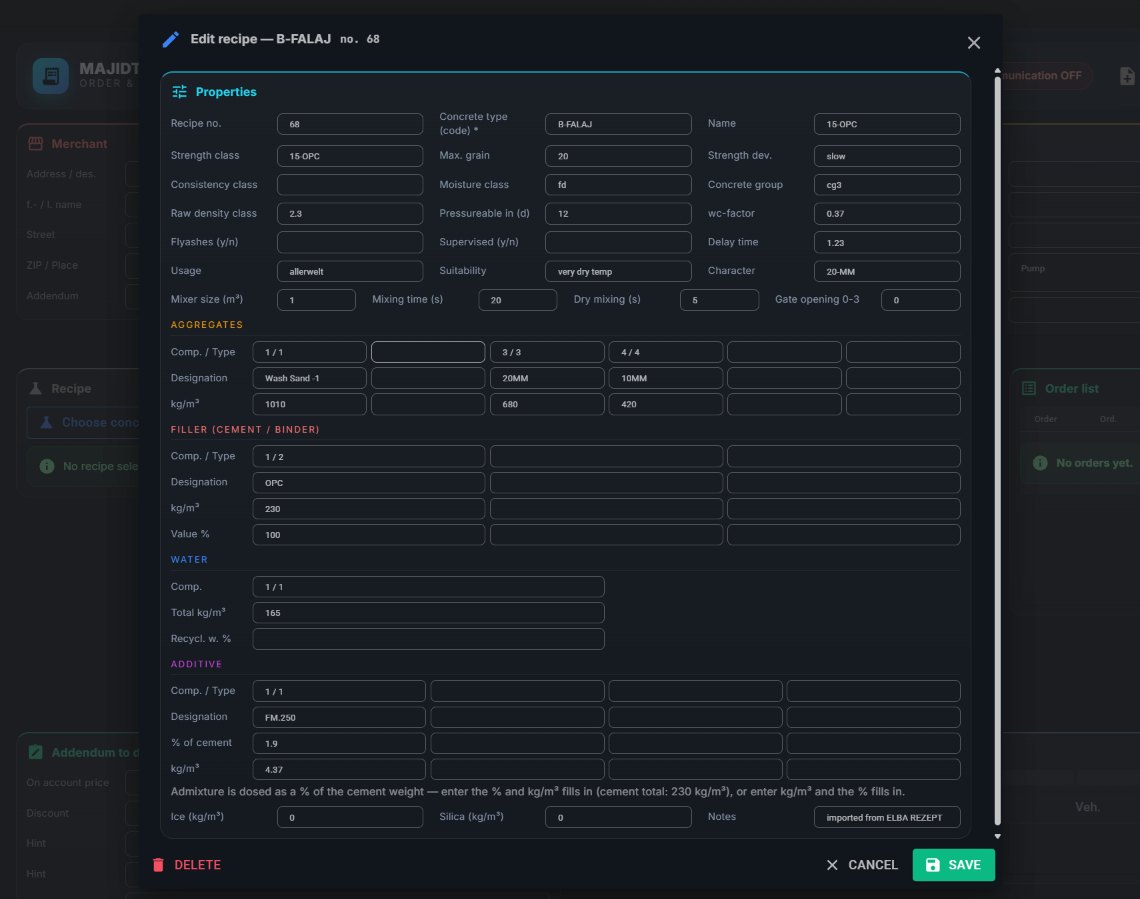The width and height of the screenshot is (1140, 899).
Task: Click the Usage field showing allerwelt
Action: (x=350, y=271)
